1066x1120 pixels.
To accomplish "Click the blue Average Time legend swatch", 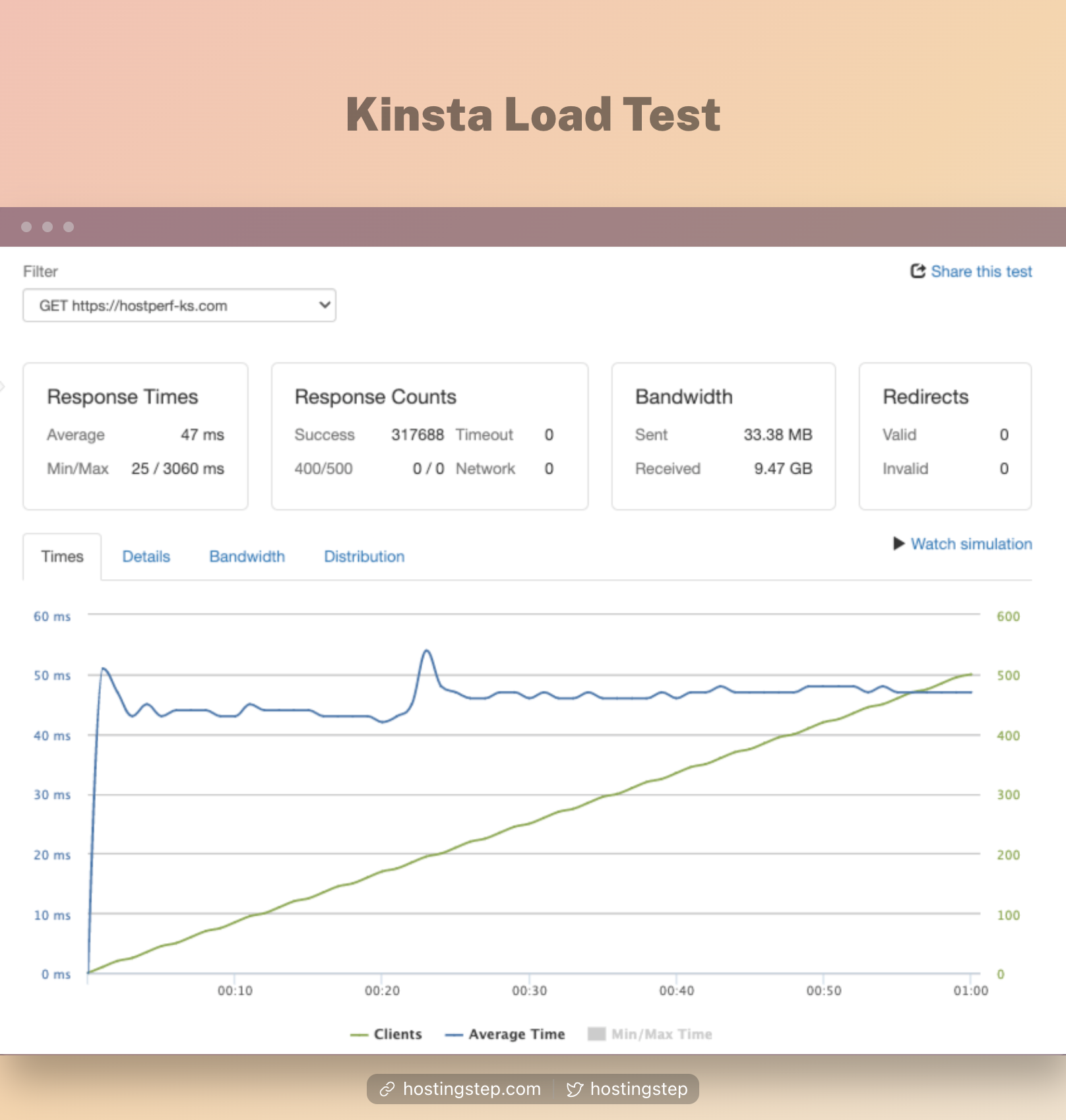I will click(x=454, y=1035).
